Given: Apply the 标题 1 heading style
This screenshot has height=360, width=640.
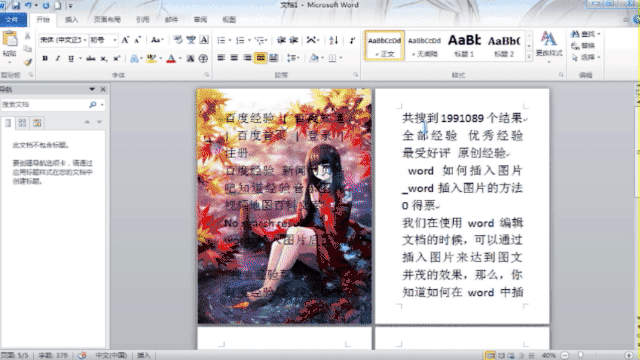Looking at the screenshot, I should [464, 46].
